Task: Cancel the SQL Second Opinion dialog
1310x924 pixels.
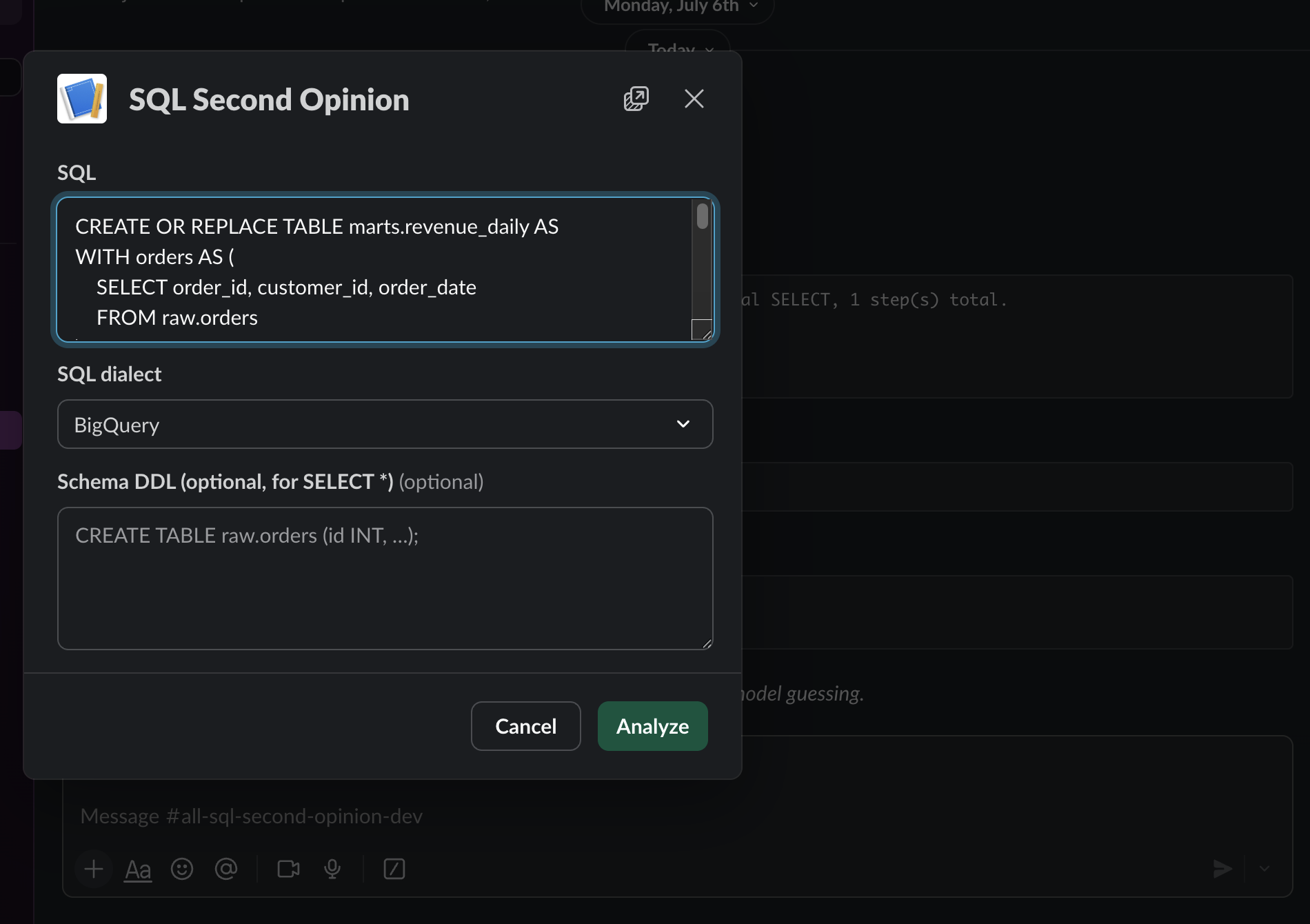Action: (526, 726)
